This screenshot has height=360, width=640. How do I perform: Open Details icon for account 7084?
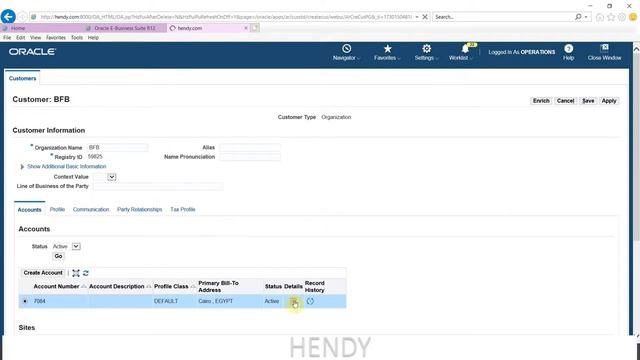293,302
